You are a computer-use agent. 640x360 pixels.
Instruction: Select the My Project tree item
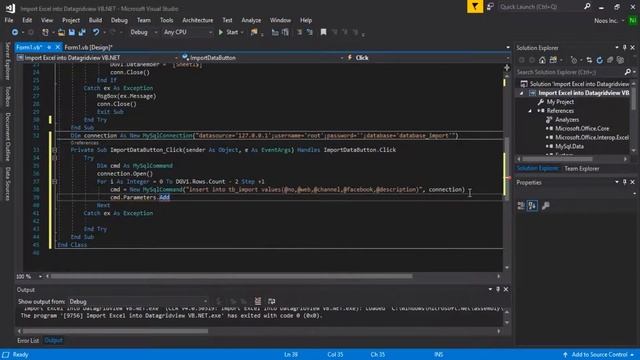[x=560, y=102]
